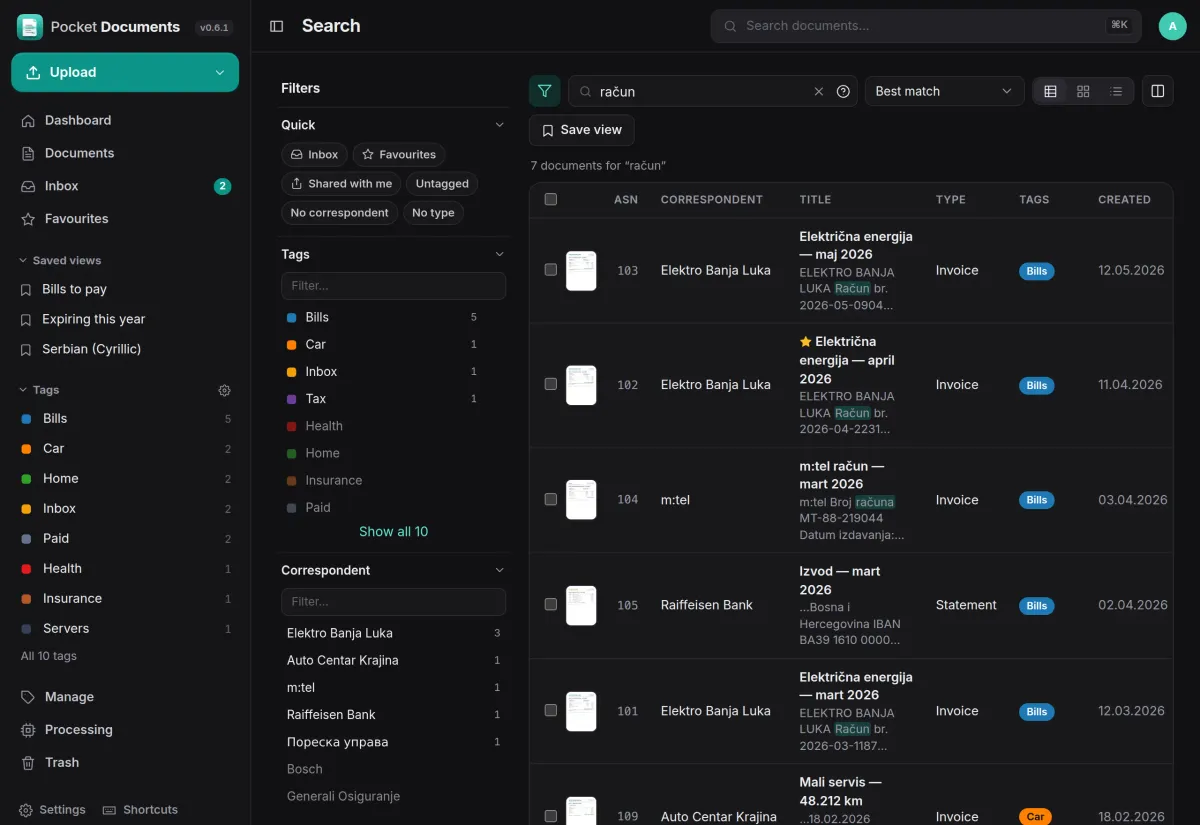1200x825 pixels.
Task: Filter by the purple Tax tag
Action: click(x=393, y=398)
